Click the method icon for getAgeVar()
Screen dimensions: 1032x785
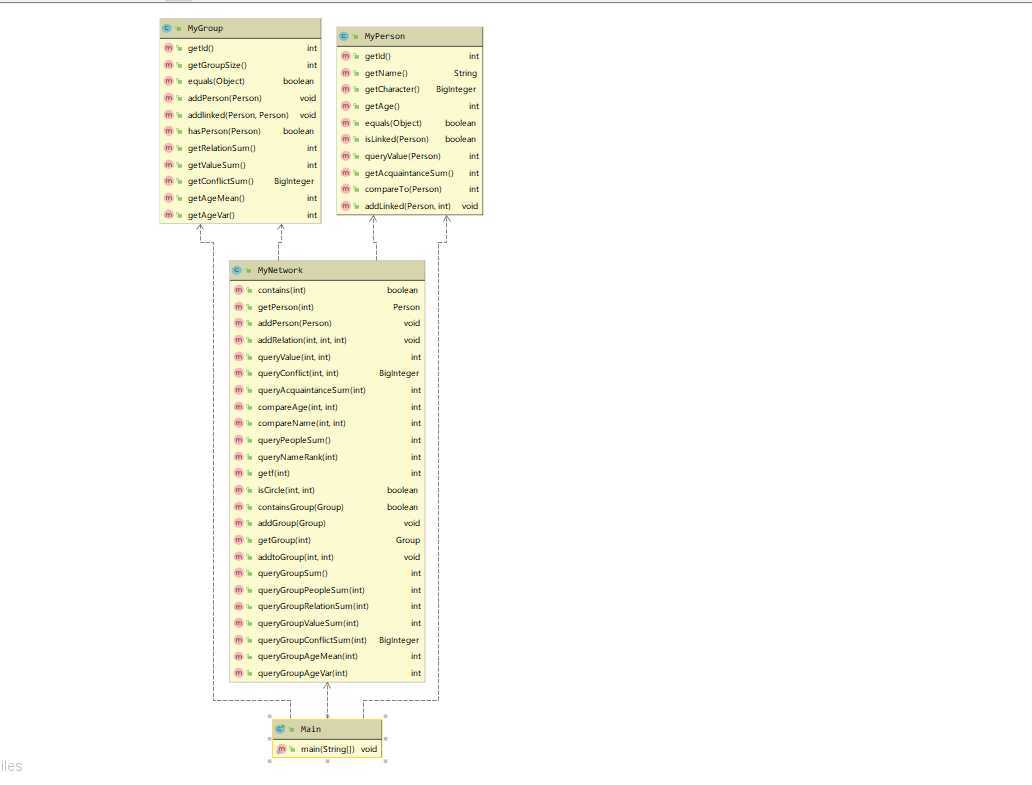tap(168, 215)
